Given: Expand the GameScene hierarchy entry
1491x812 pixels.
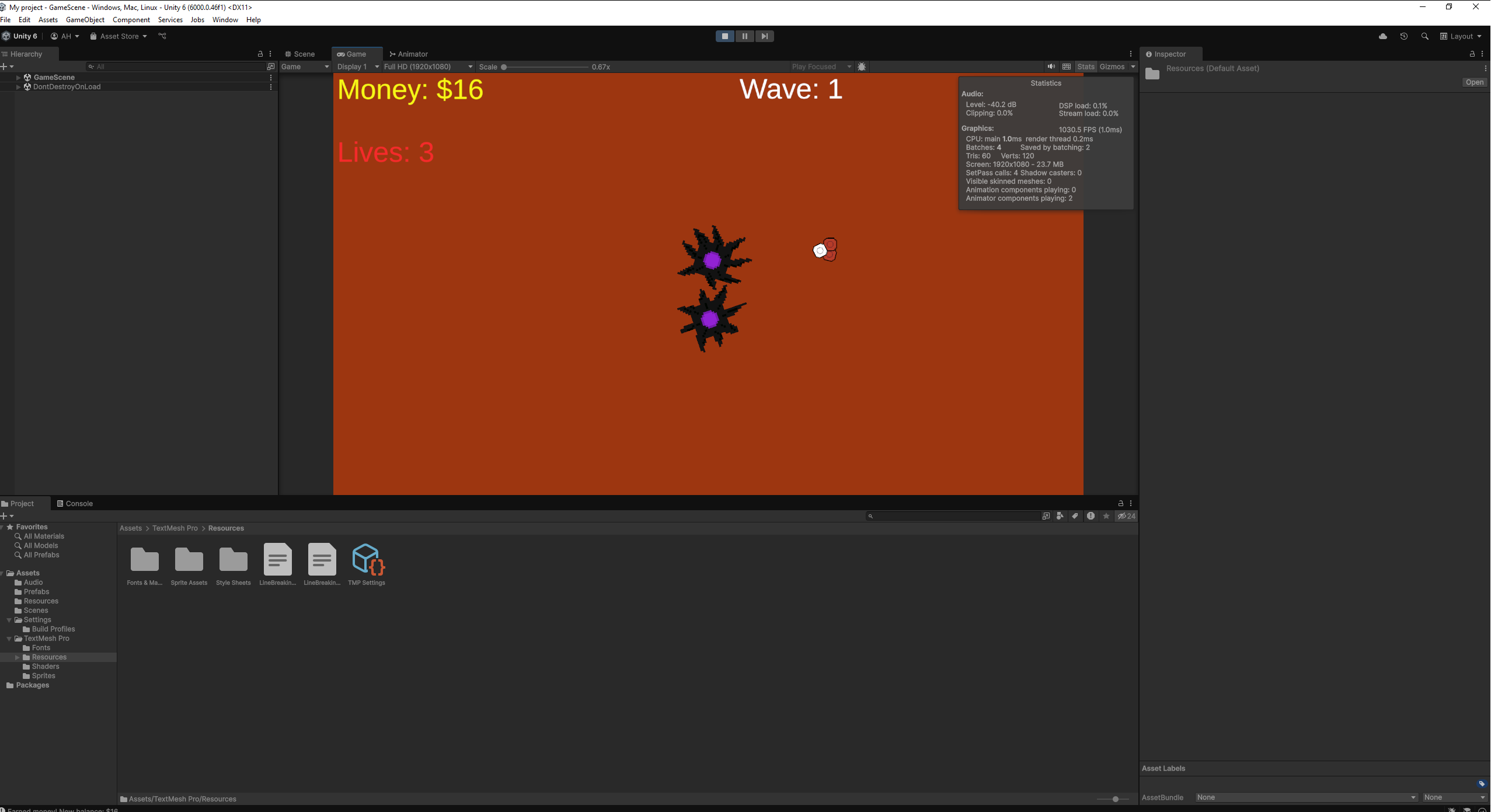Looking at the screenshot, I should point(19,77).
